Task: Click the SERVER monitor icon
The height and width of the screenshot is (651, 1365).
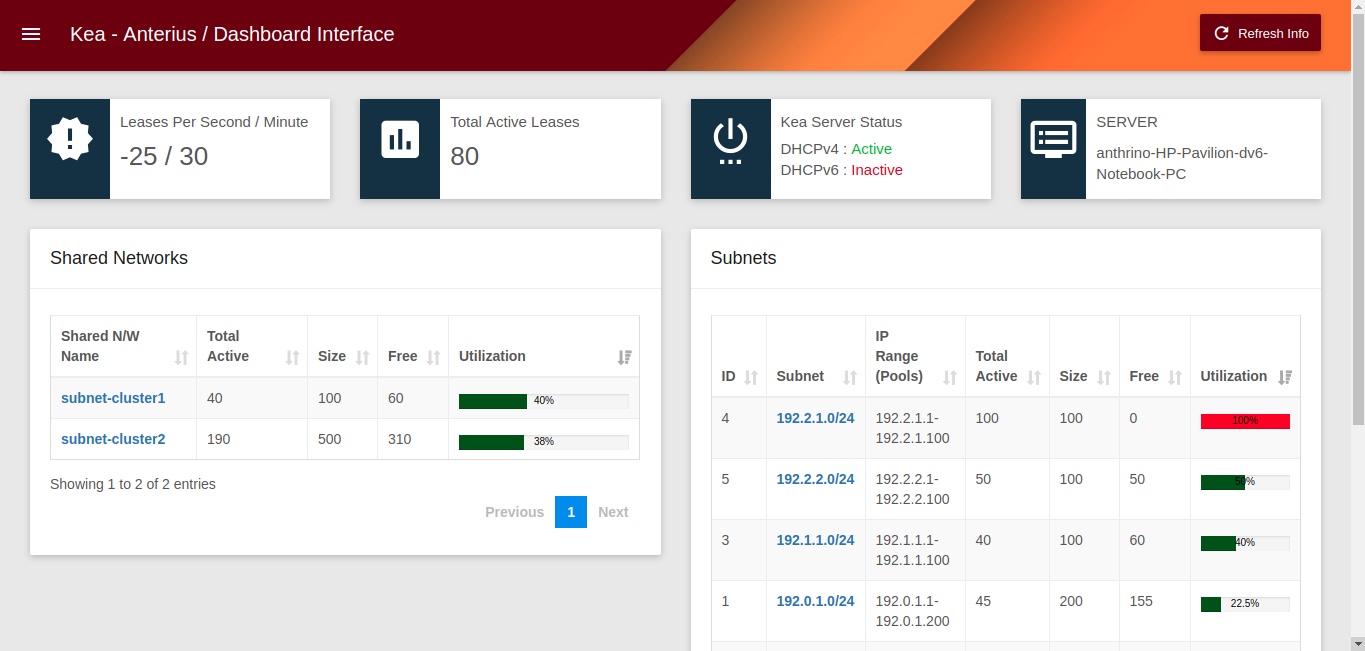Action: pos(1053,139)
